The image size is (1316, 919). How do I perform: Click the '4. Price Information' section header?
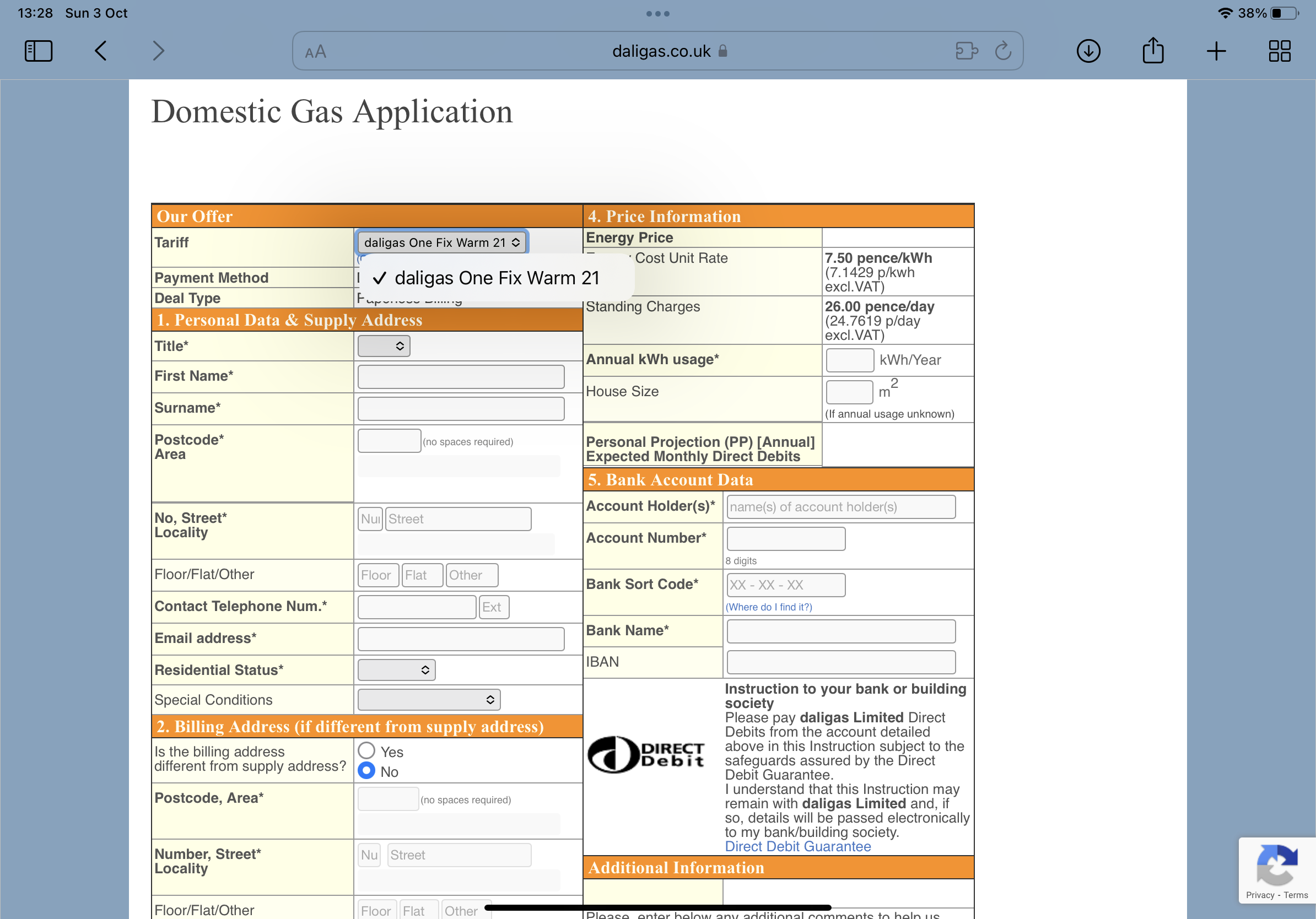(x=778, y=216)
